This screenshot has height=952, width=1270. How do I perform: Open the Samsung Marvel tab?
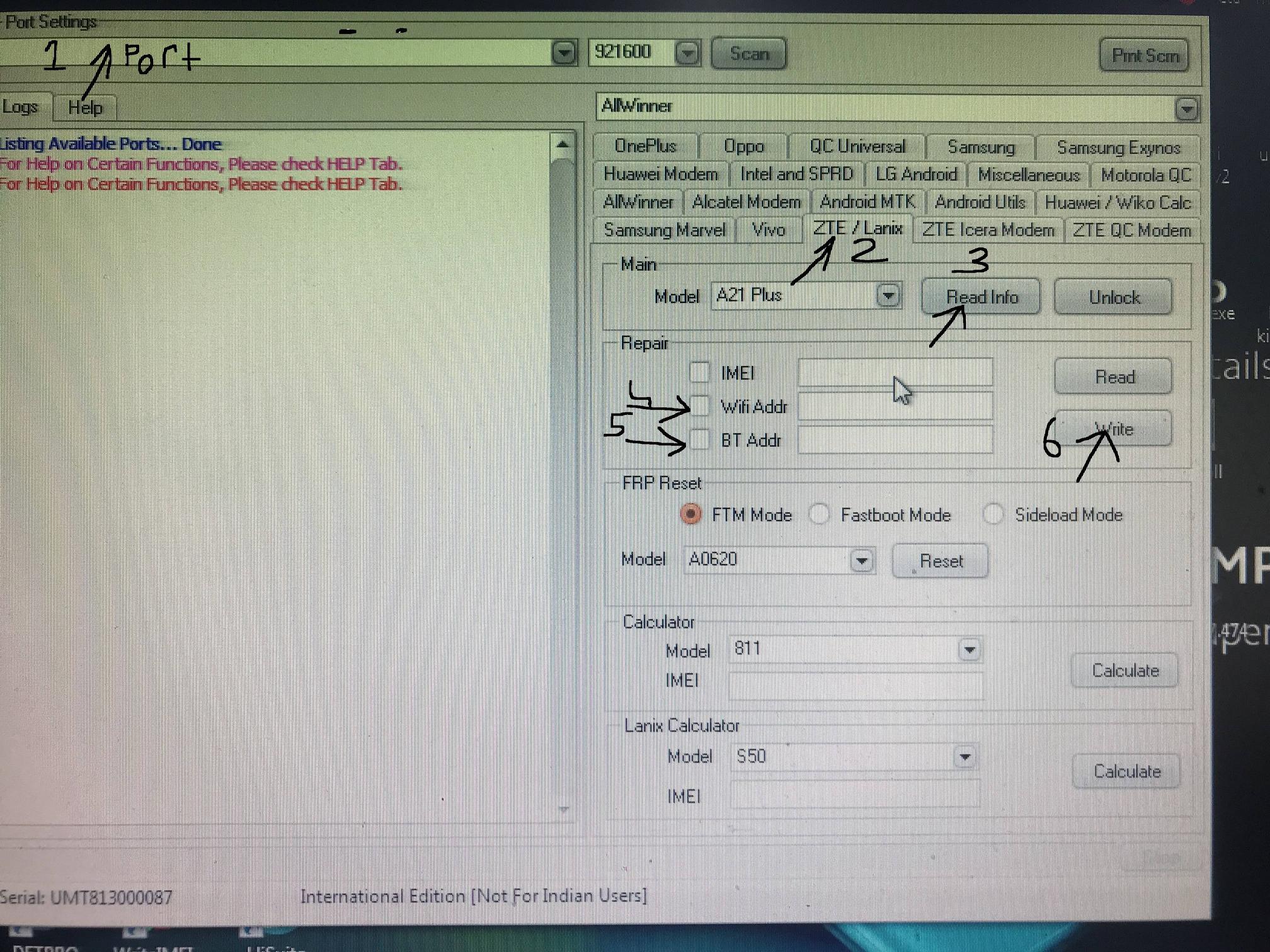665,230
